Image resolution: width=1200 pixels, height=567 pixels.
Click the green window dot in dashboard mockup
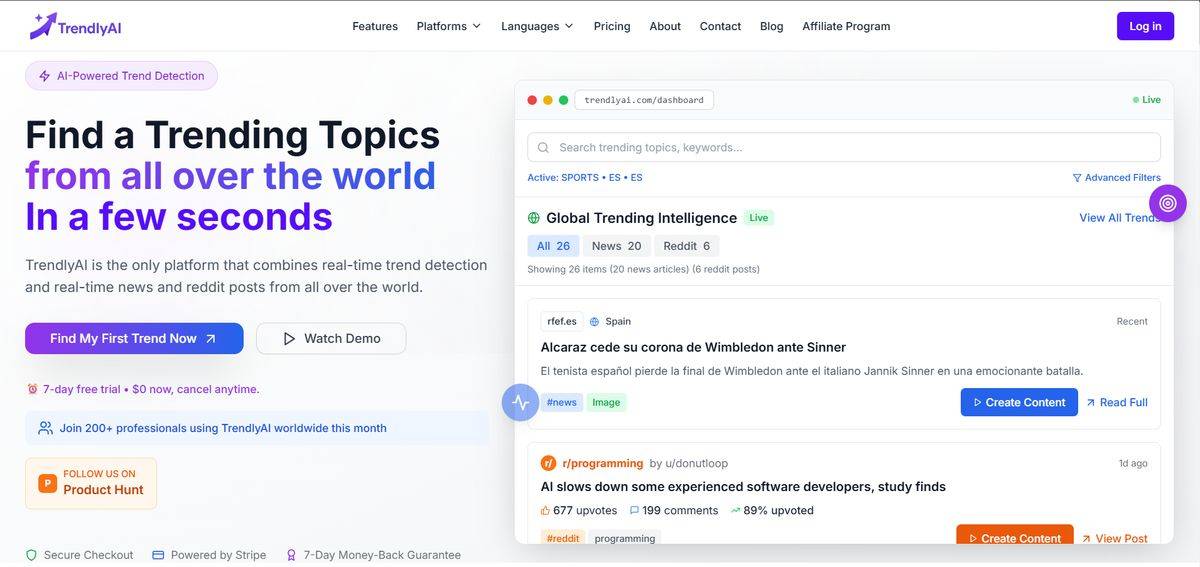pyautogui.click(x=563, y=100)
